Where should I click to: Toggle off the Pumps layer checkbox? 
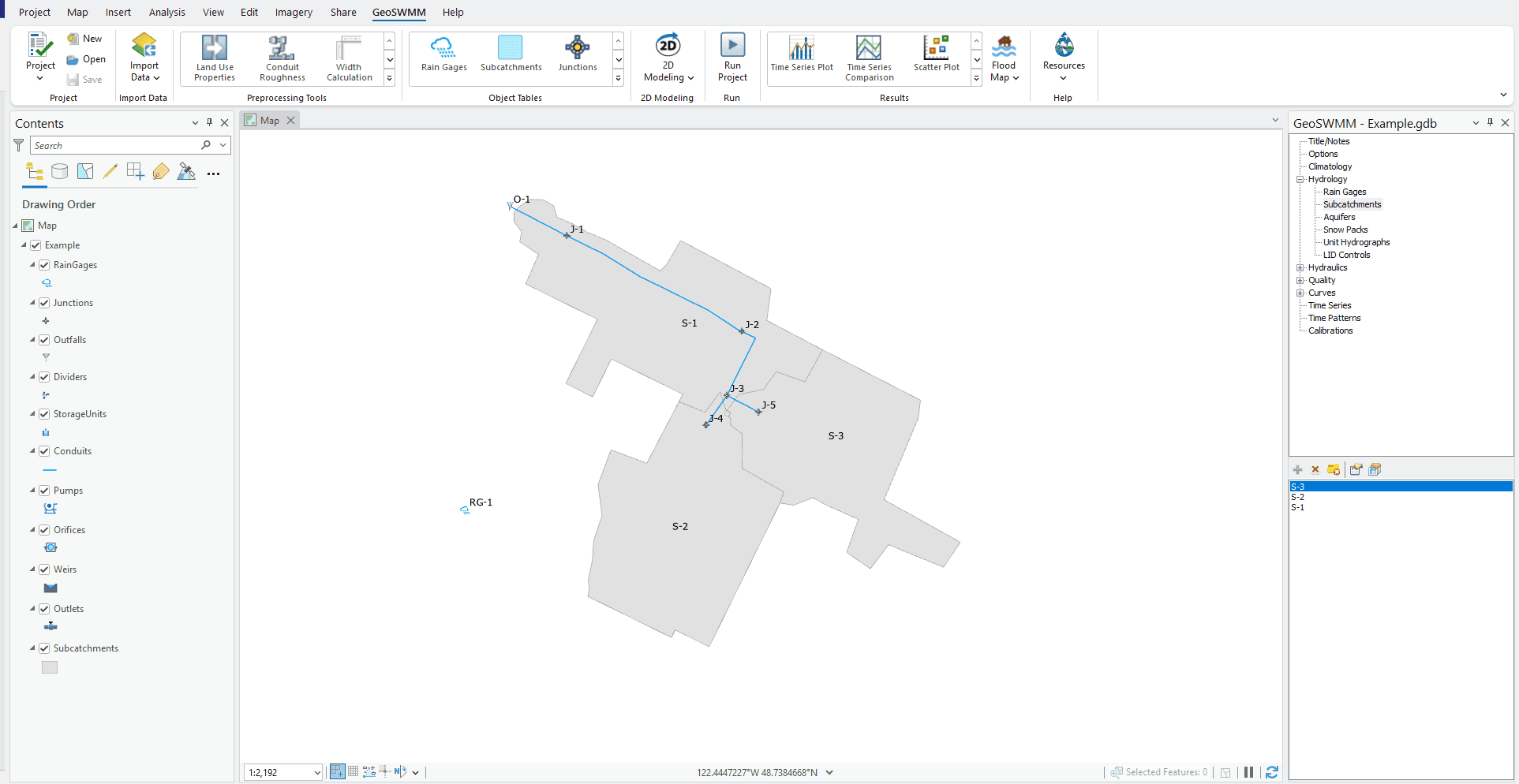(x=45, y=490)
